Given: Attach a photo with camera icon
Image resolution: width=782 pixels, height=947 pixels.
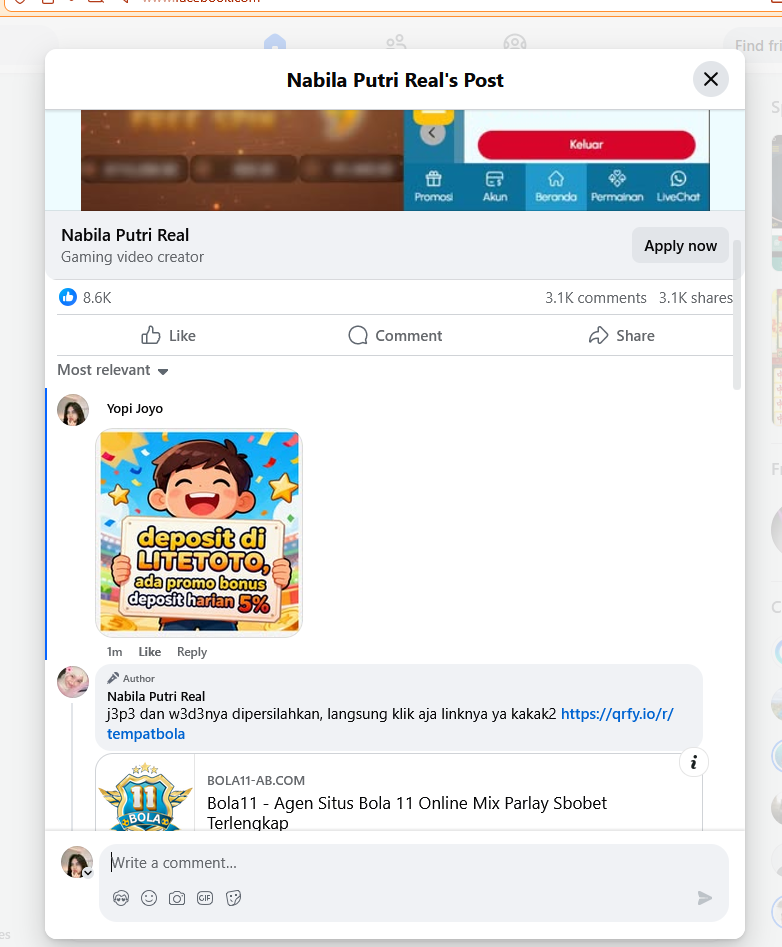Looking at the screenshot, I should [177, 898].
